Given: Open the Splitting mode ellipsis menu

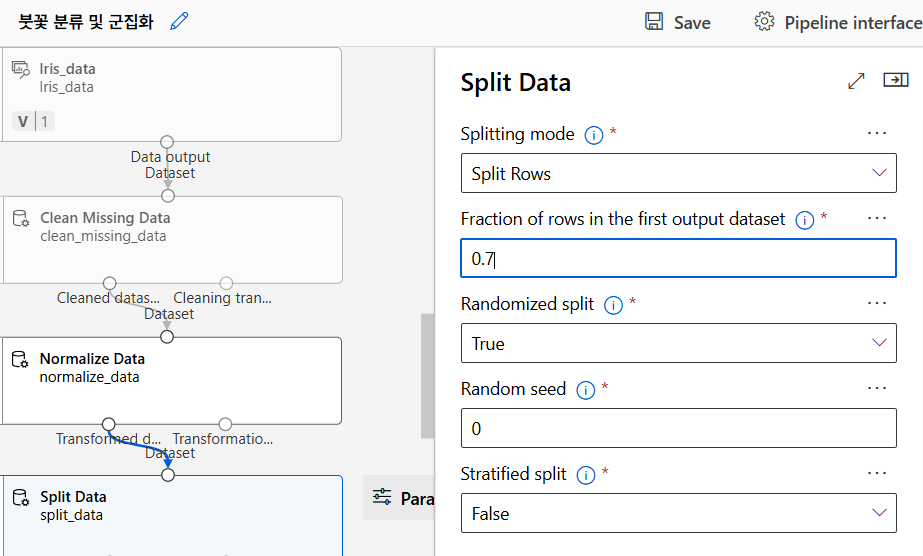Looking at the screenshot, I should pyautogui.click(x=877, y=133).
